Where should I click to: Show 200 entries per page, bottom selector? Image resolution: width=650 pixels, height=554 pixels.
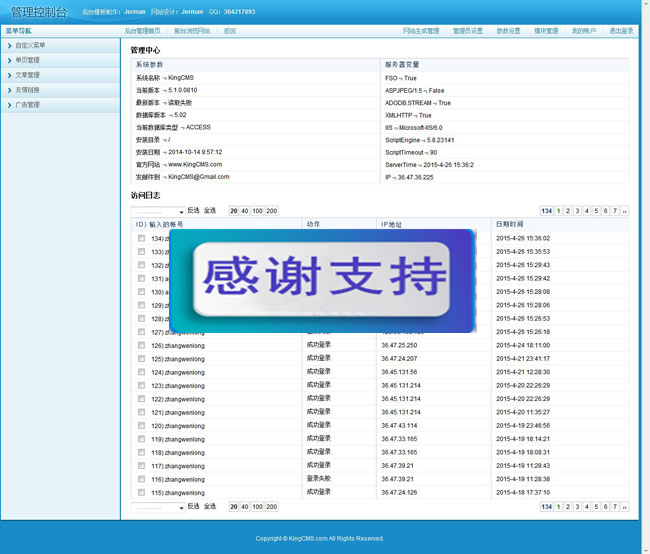pos(272,507)
